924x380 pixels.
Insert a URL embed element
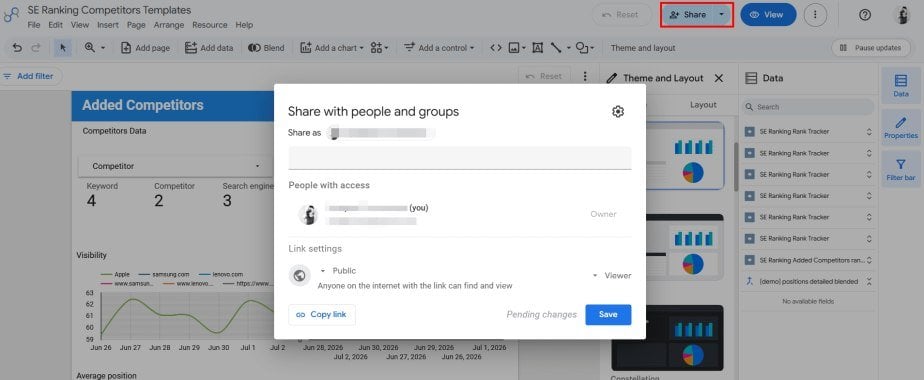click(x=496, y=48)
